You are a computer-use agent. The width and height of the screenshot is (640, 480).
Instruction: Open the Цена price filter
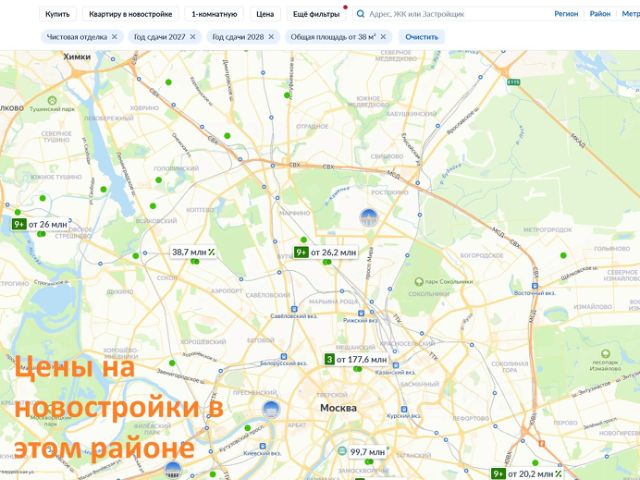tap(265, 14)
